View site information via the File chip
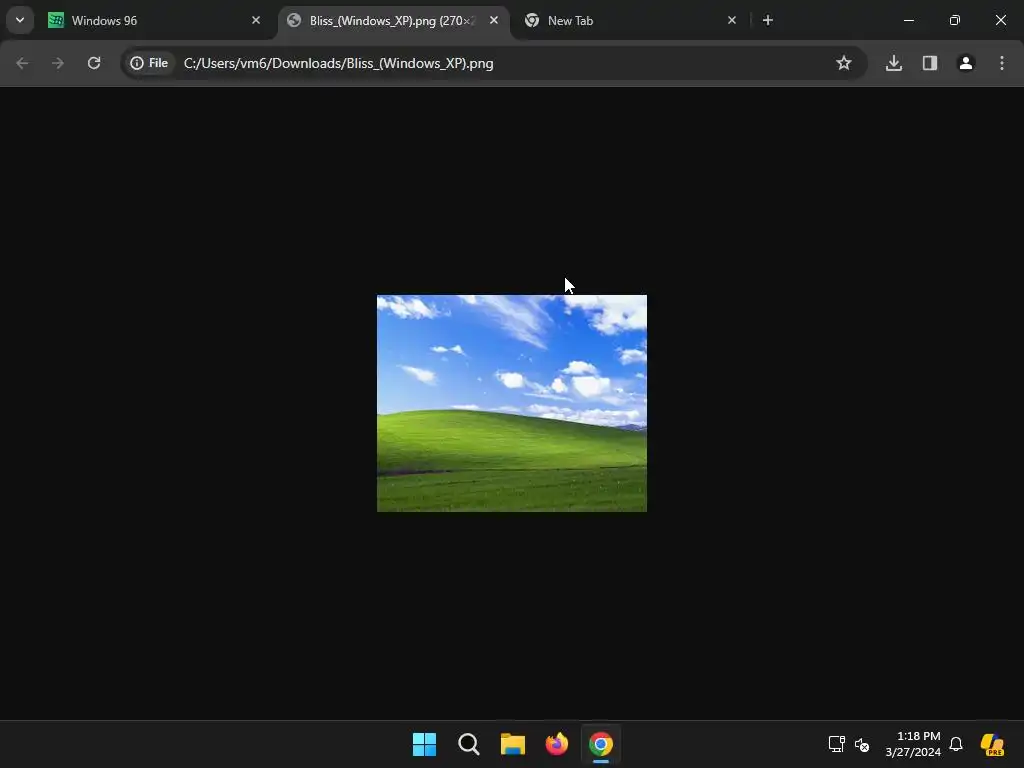Image resolution: width=1024 pixels, height=768 pixels. 150,63
